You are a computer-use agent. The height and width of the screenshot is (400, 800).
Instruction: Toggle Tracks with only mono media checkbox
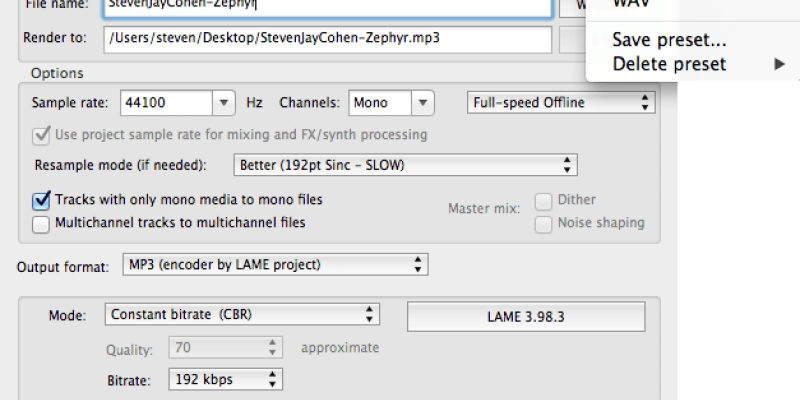point(42,200)
